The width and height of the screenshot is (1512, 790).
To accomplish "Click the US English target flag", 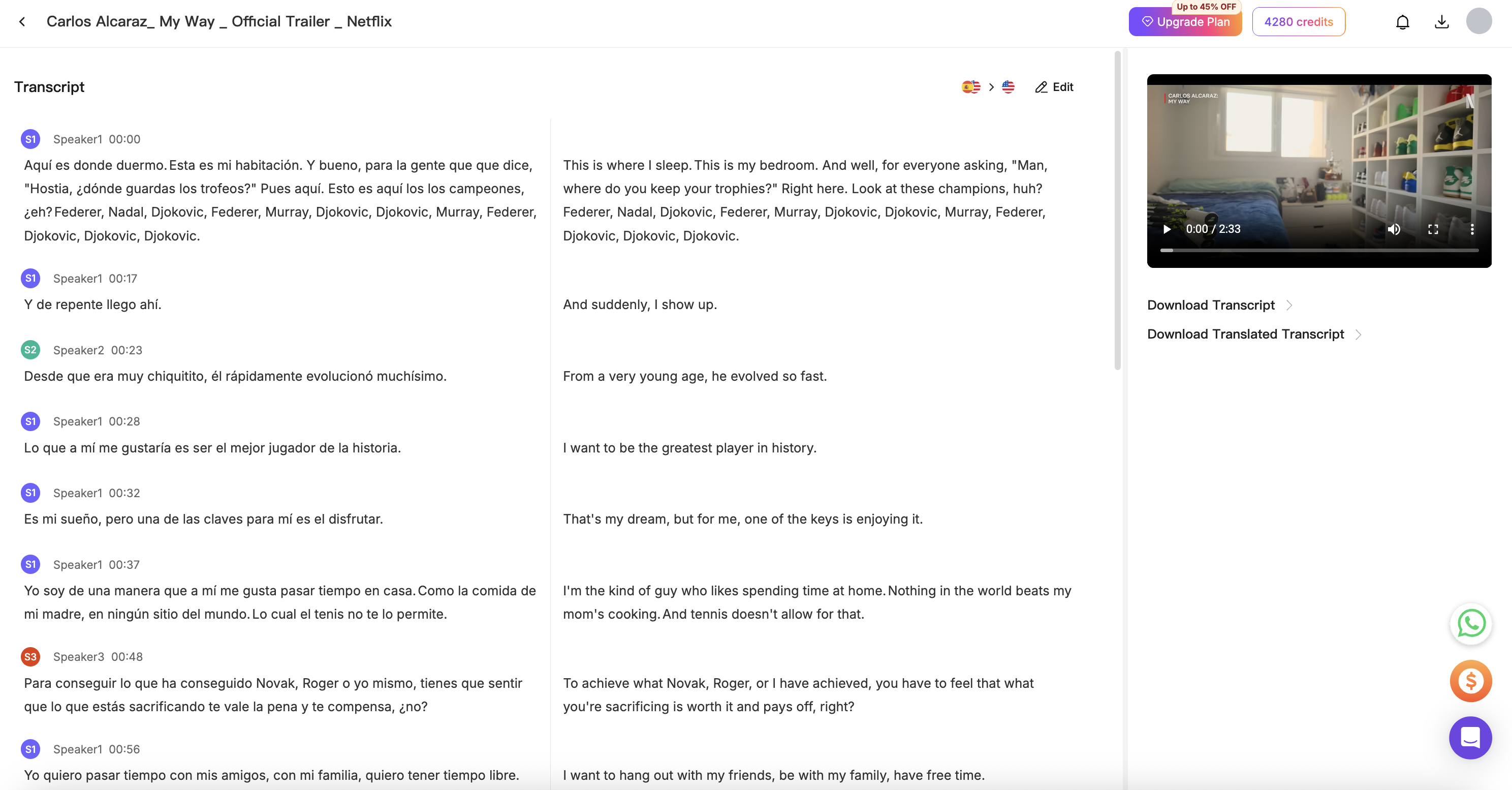I will [1008, 87].
